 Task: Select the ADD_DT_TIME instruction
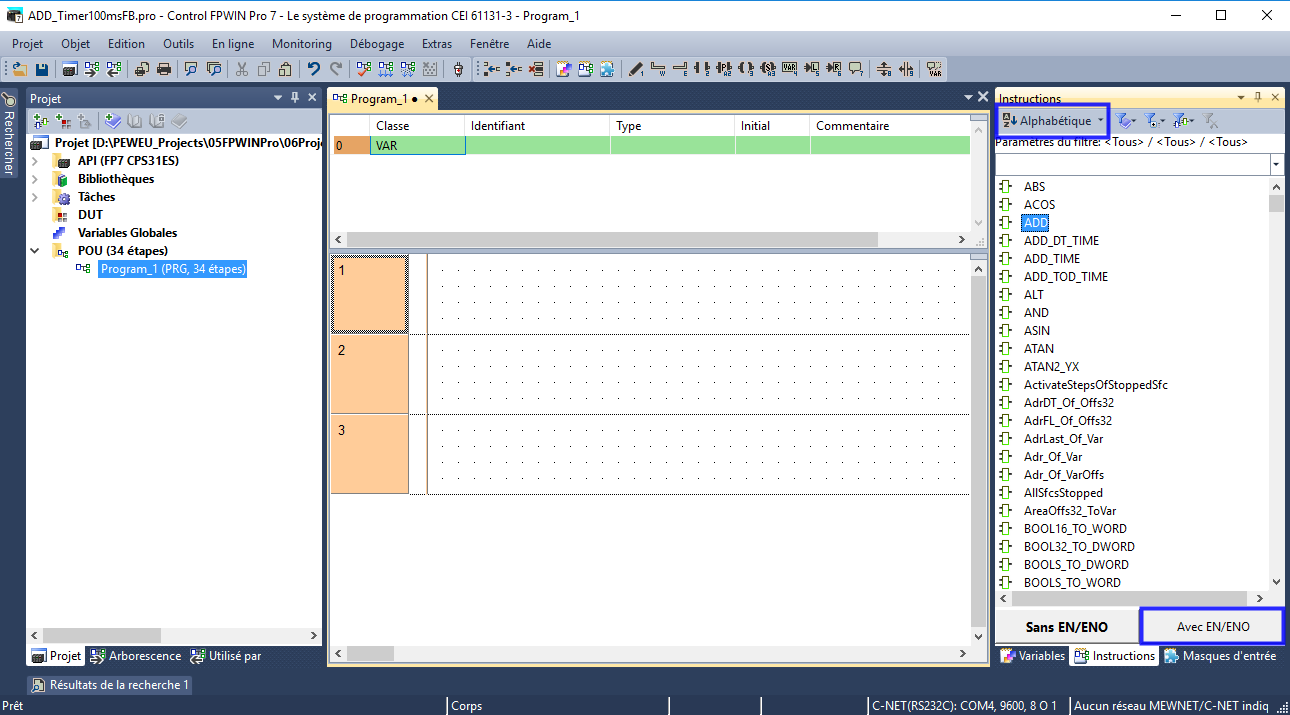click(x=1060, y=241)
